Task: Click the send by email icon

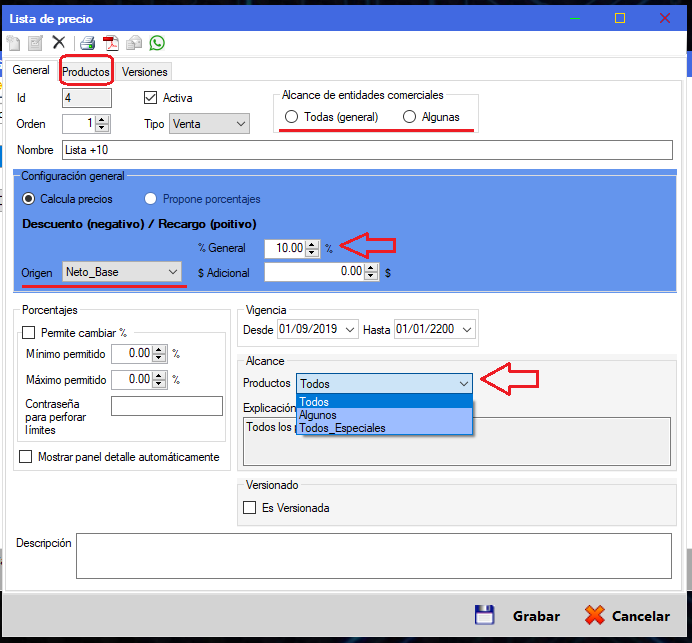Action: [134, 43]
